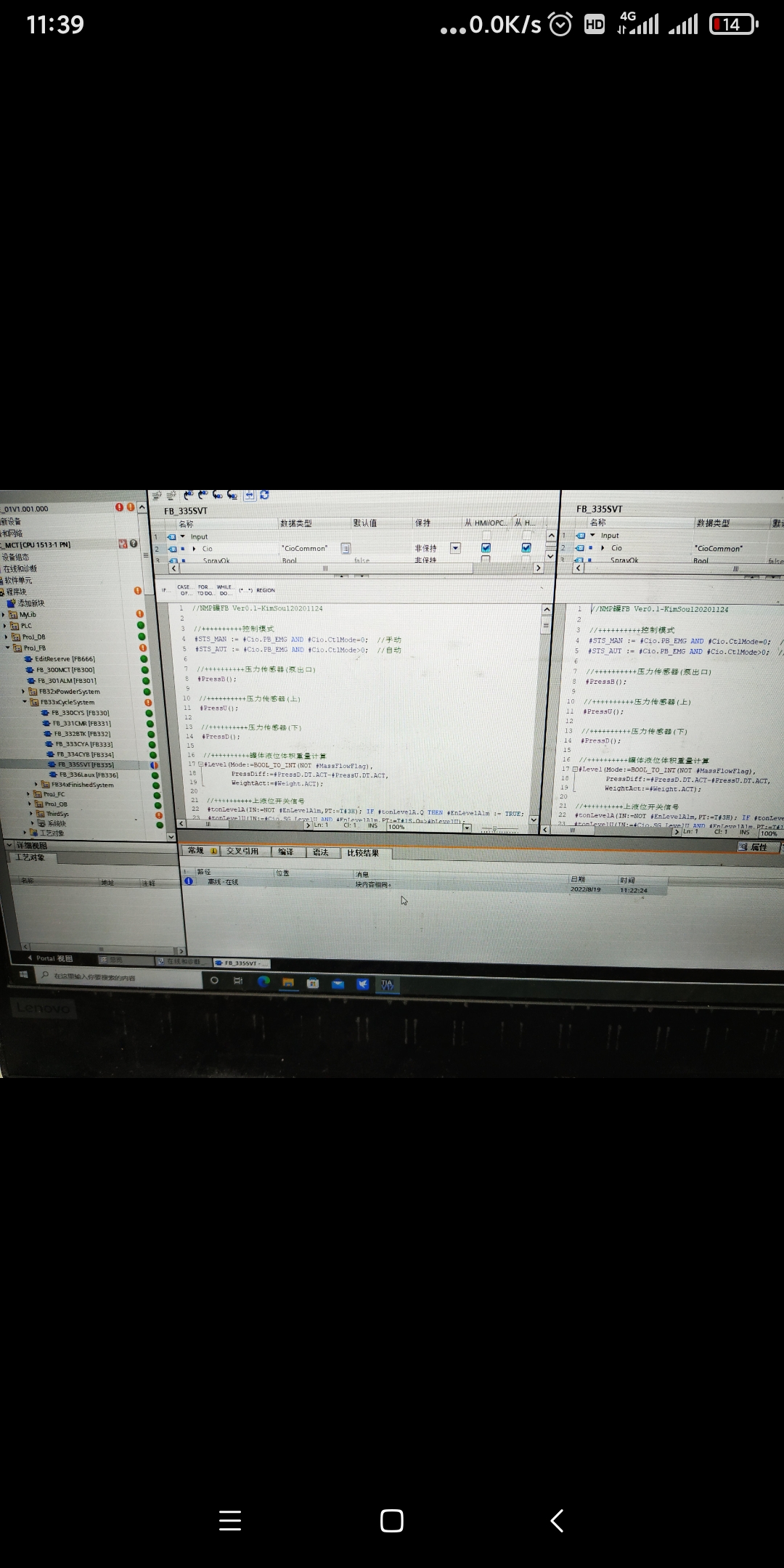Collapse the FB33xCycleSystem folder

tap(25, 702)
